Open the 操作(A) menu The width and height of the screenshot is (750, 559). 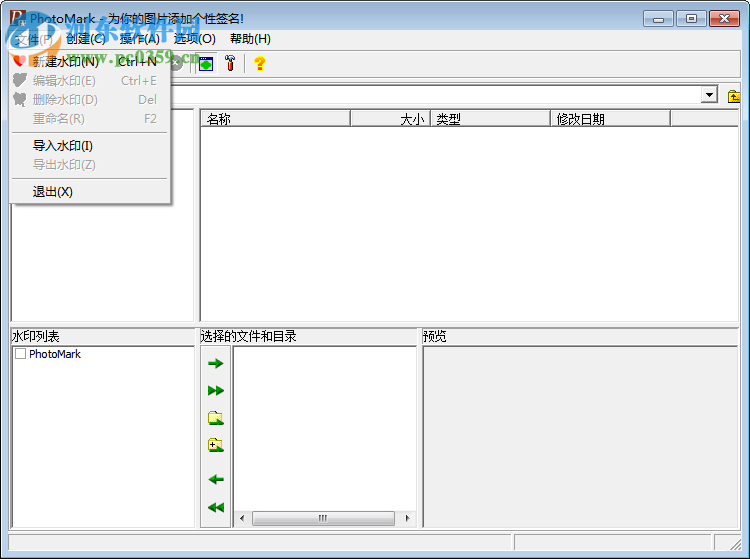[140, 39]
